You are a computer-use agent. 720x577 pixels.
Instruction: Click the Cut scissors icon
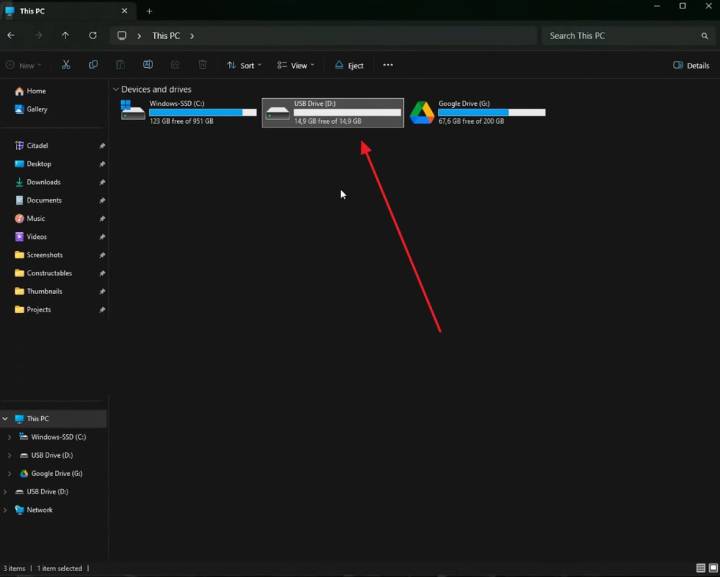pos(66,65)
